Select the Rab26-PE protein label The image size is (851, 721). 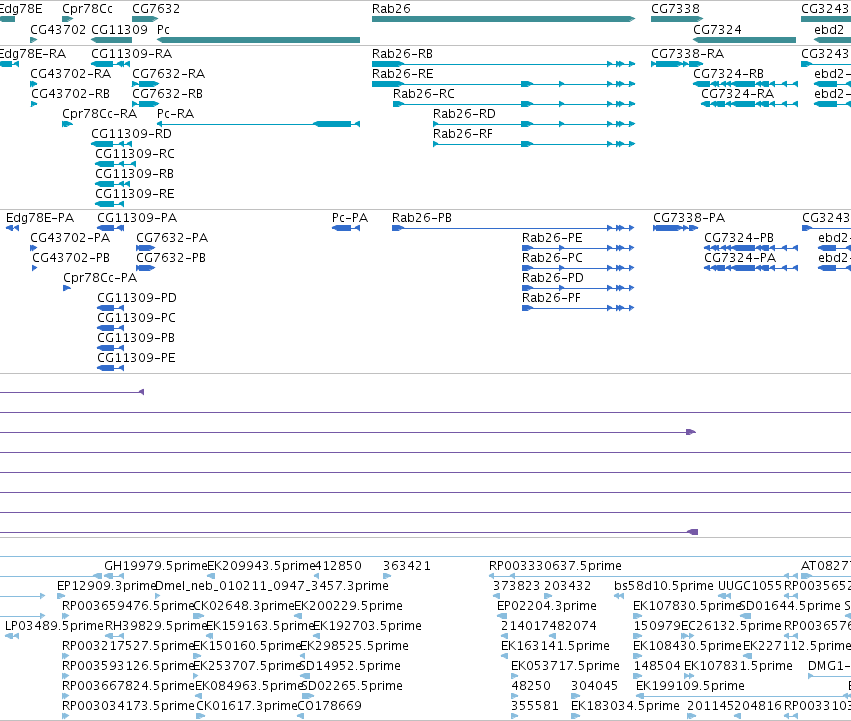click(x=552, y=238)
